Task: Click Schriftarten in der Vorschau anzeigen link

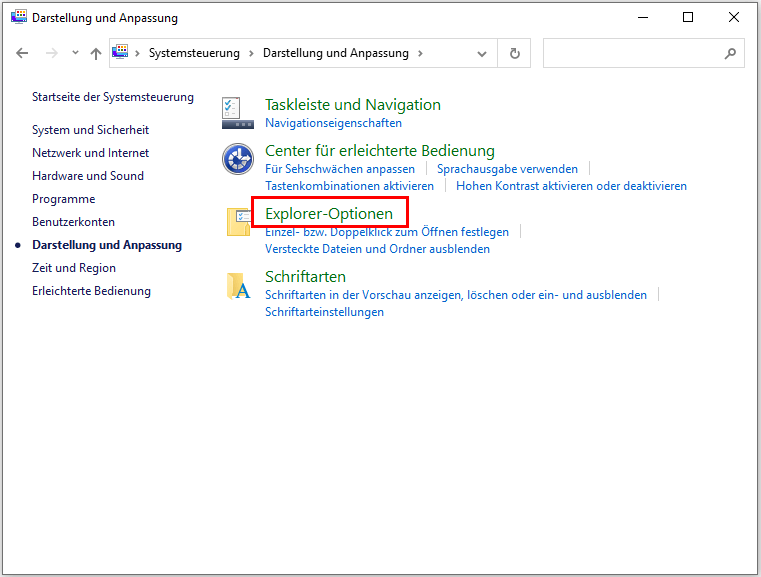Action: [456, 295]
